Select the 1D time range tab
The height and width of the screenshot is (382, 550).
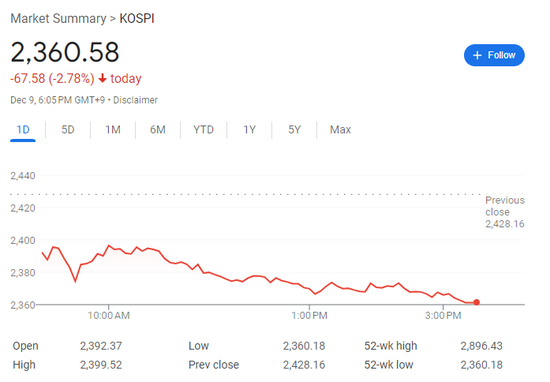pos(23,130)
